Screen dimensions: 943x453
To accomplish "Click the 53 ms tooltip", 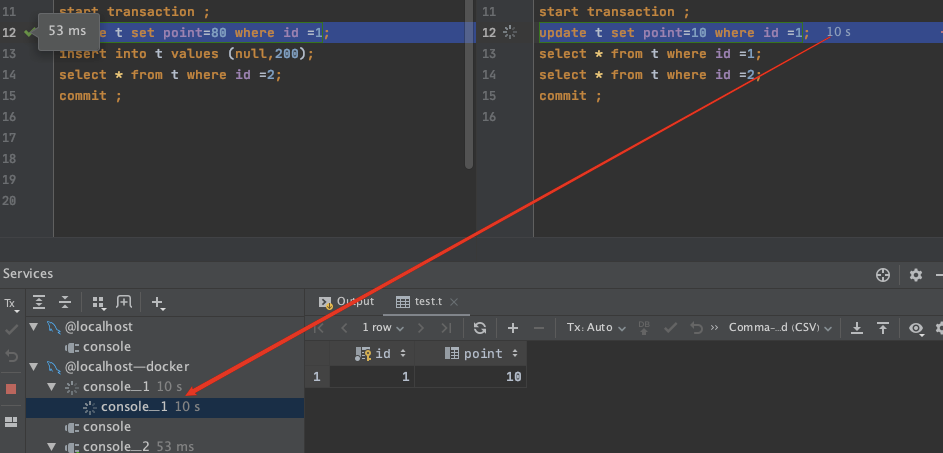I will 68,31.
